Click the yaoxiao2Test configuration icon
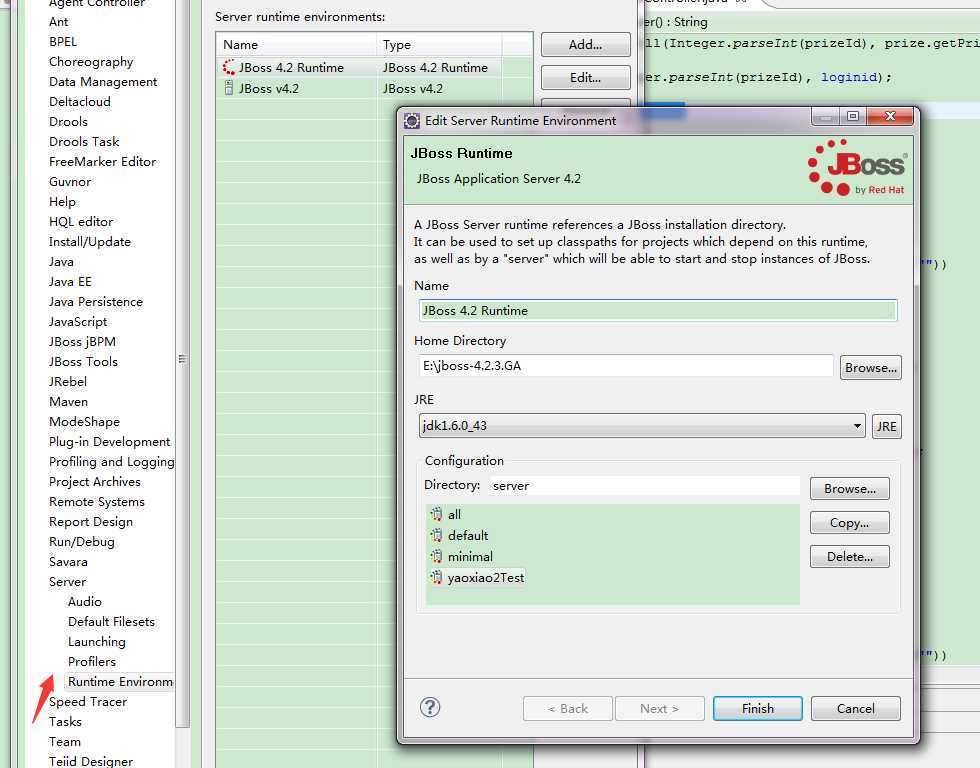The width and height of the screenshot is (980, 768). [436, 577]
